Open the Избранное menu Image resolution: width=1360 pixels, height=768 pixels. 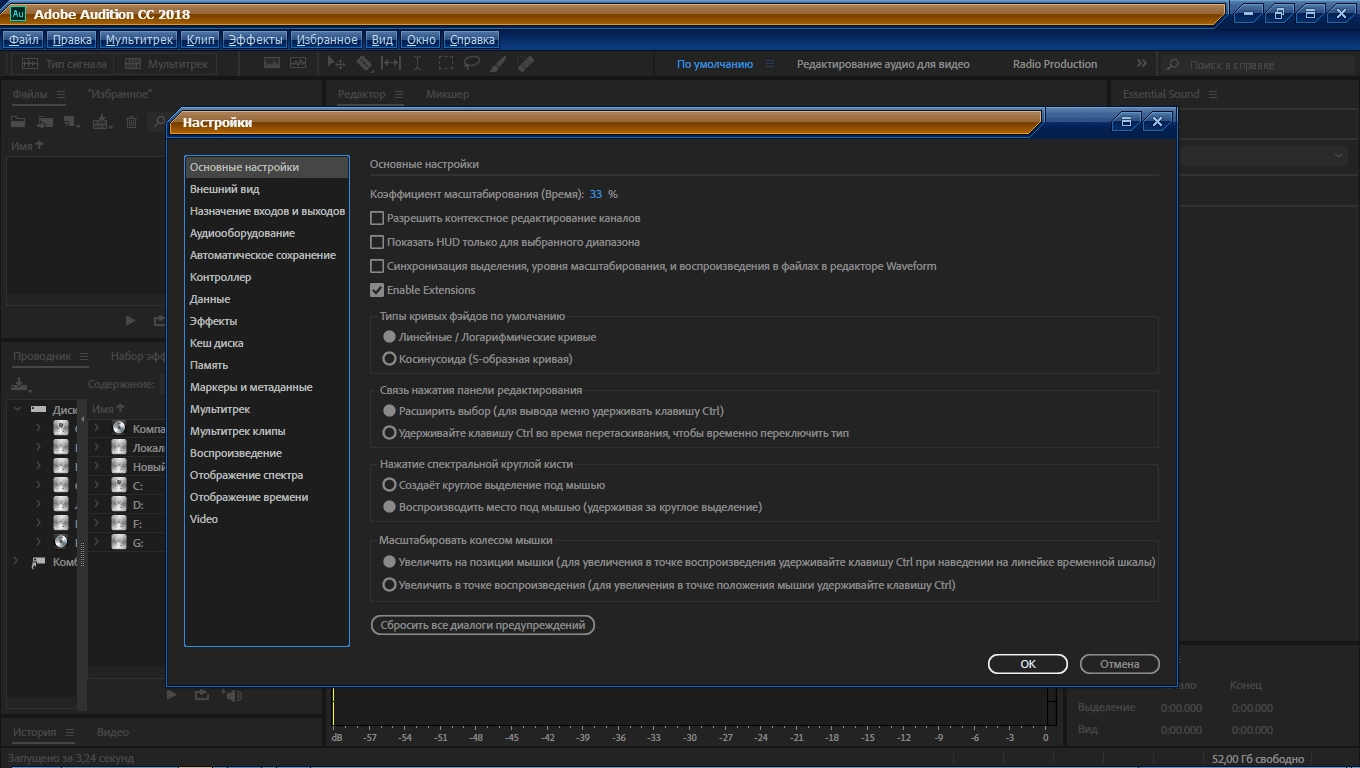point(326,40)
